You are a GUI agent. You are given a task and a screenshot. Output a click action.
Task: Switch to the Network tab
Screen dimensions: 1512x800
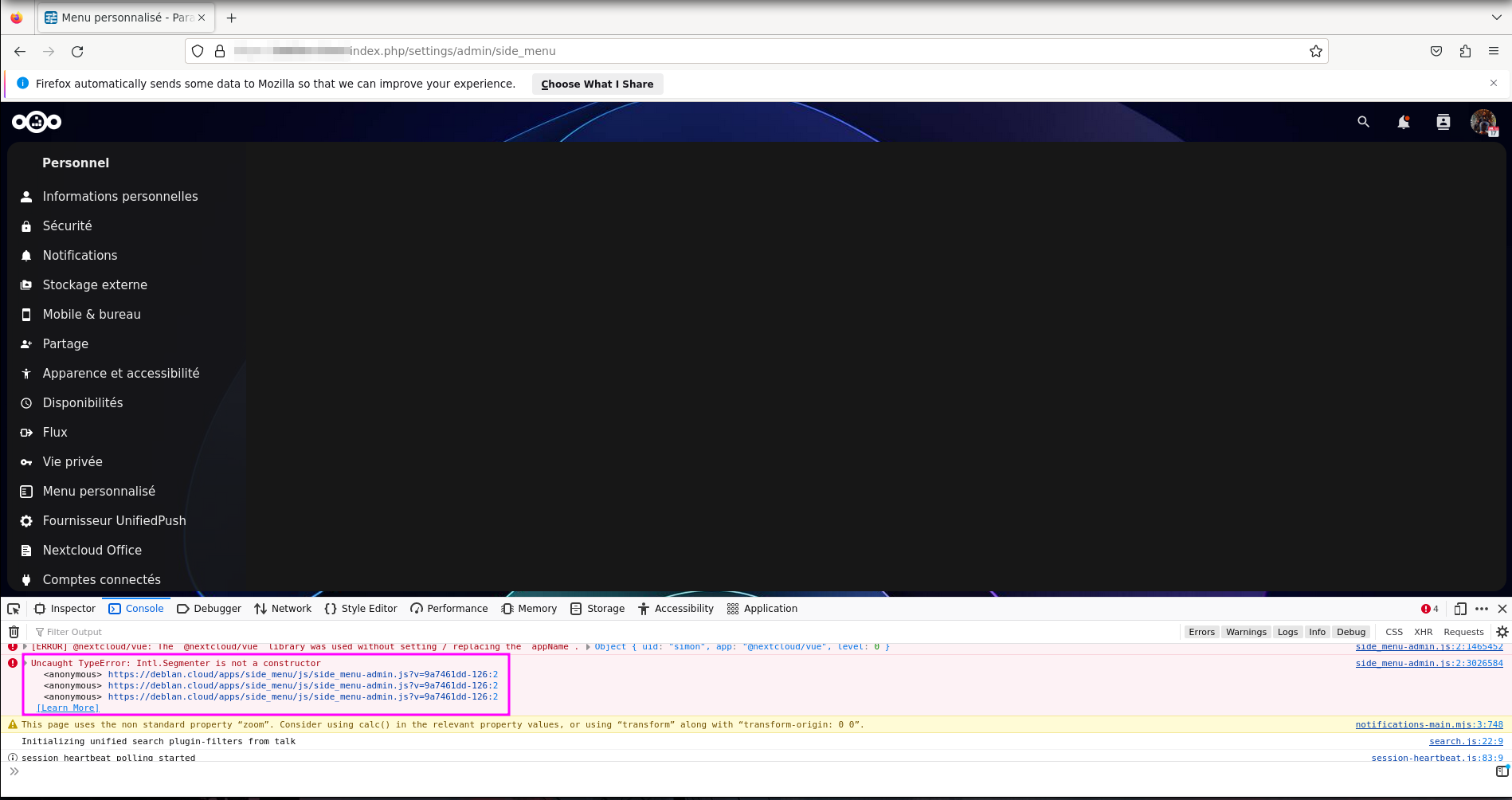(x=283, y=609)
